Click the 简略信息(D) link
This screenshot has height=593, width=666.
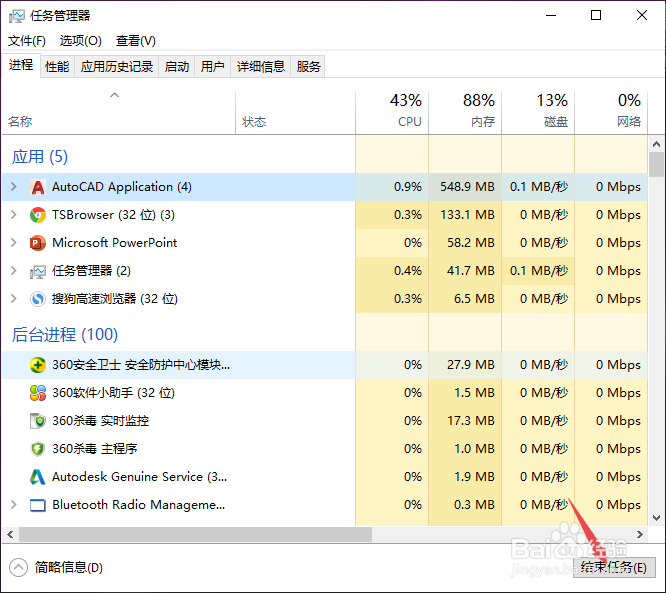point(69,568)
